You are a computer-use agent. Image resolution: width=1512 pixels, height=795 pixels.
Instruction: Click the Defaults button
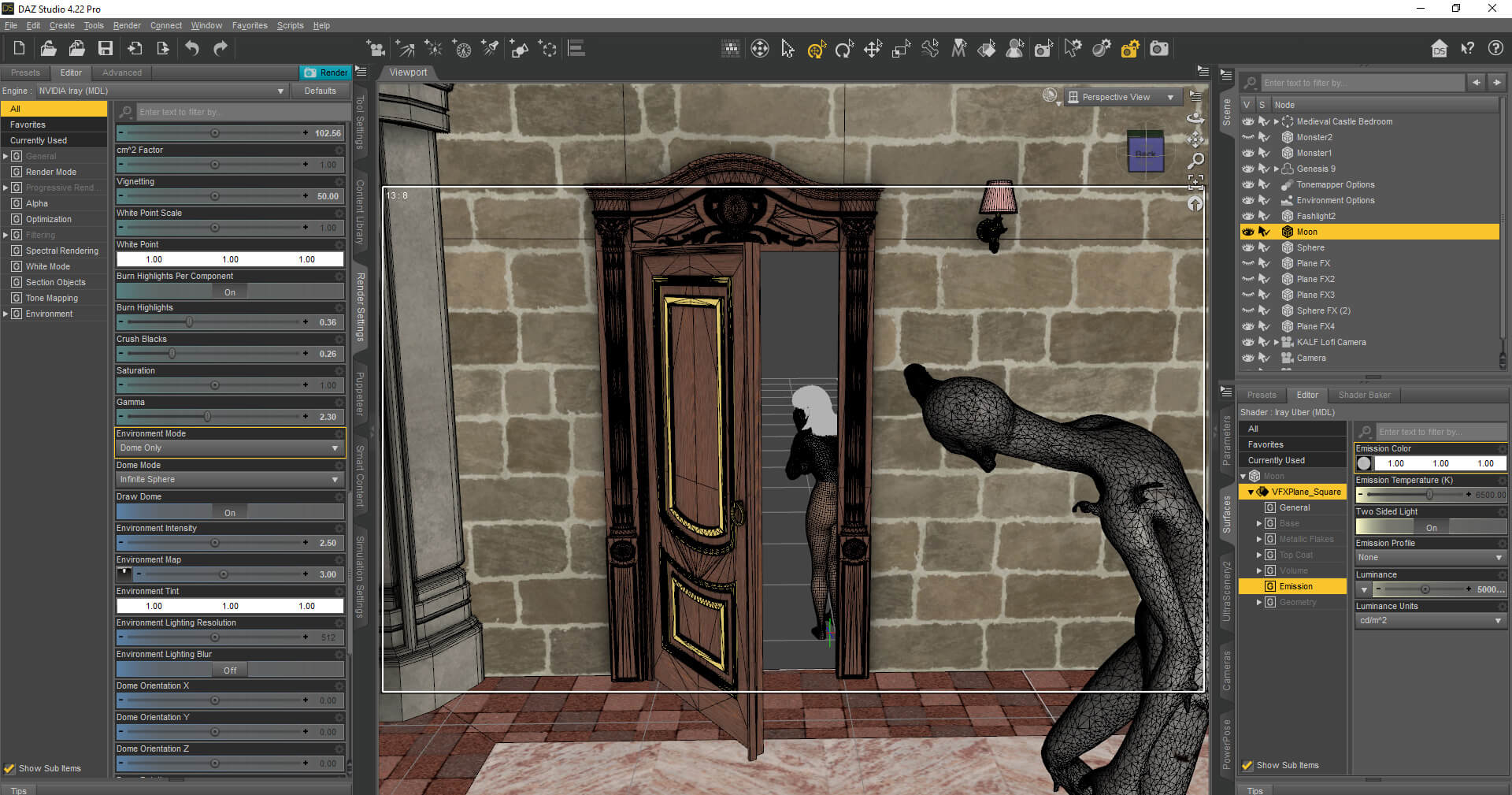[320, 91]
